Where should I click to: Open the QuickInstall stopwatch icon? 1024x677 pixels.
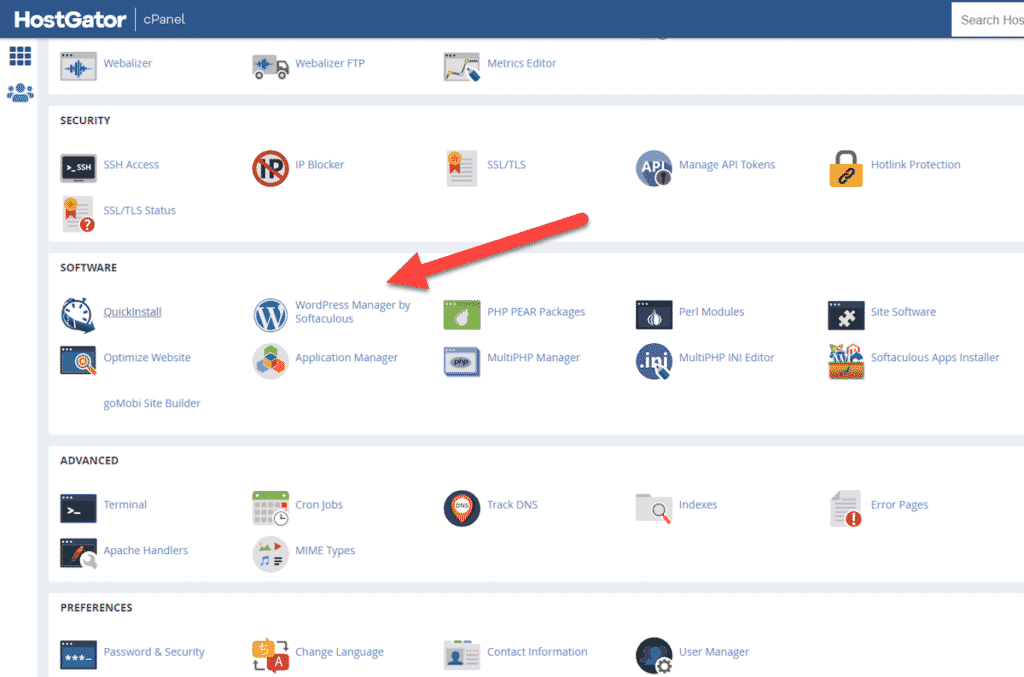point(78,315)
